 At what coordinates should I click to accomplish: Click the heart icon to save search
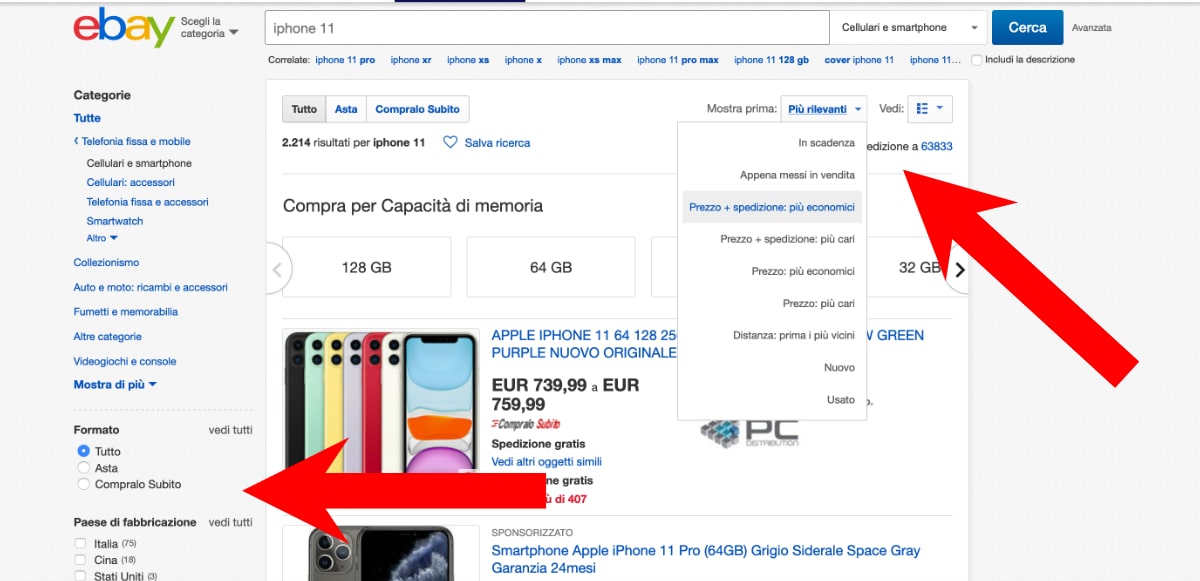450,143
